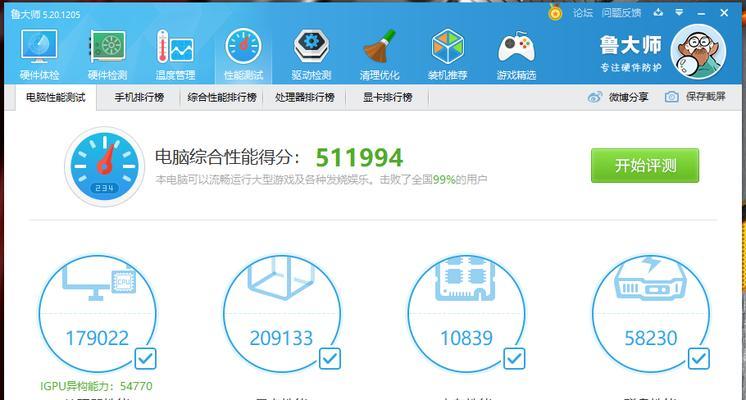Click the disk drive icon
This screenshot has height=400, width=746.
651,279
